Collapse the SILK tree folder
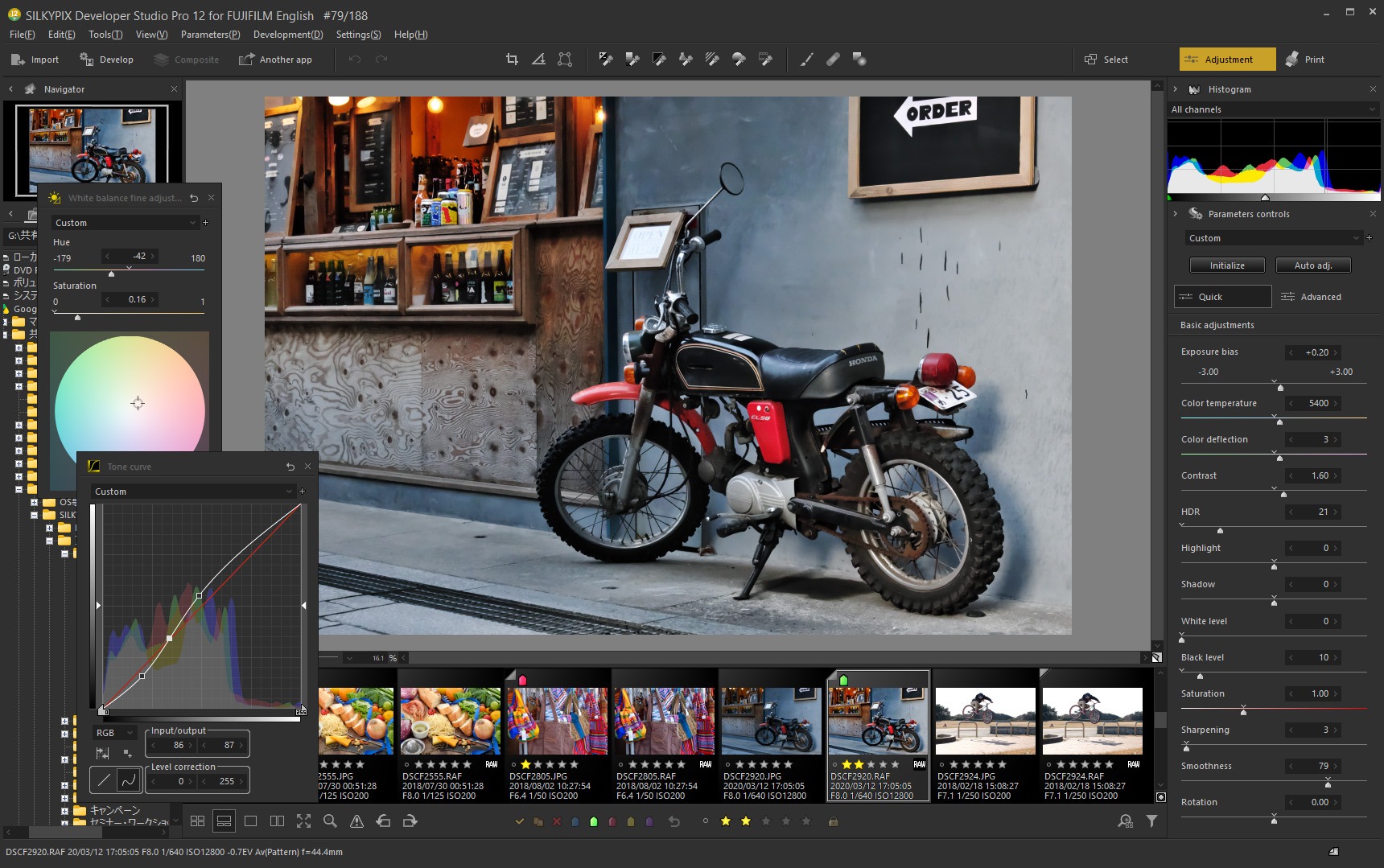 (x=34, y=515)
